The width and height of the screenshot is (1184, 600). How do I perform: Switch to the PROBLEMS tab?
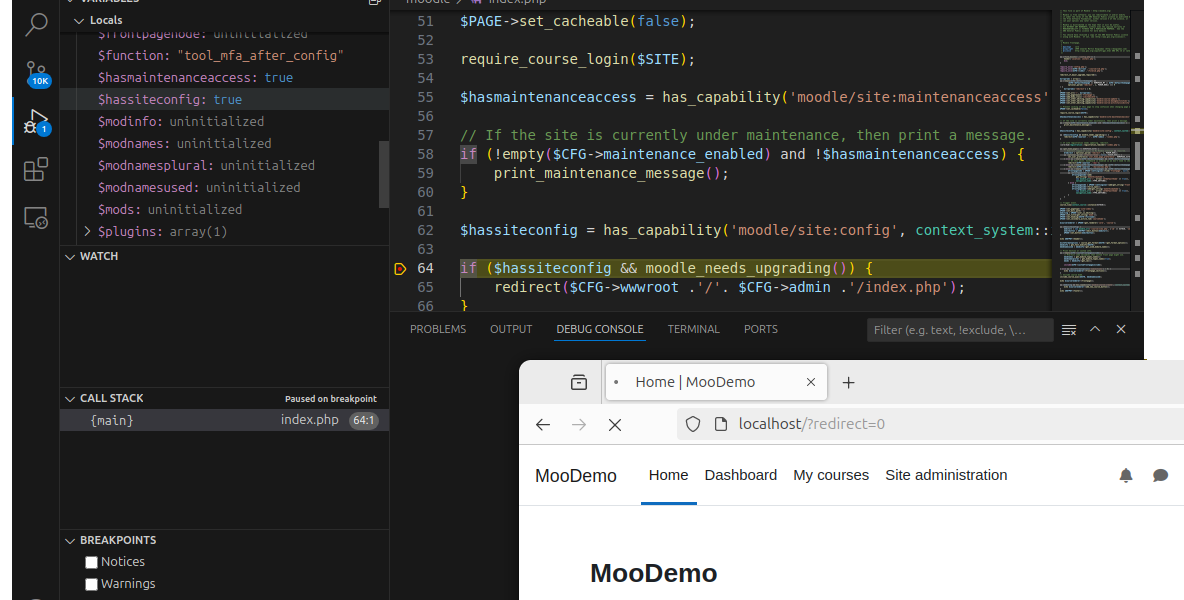(x=438, y=329)
